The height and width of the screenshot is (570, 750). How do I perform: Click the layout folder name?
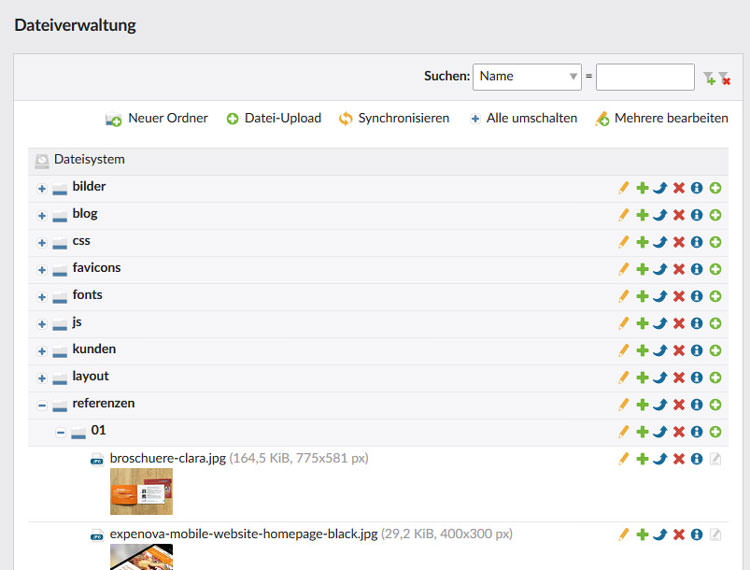click(x=90, y=376)
